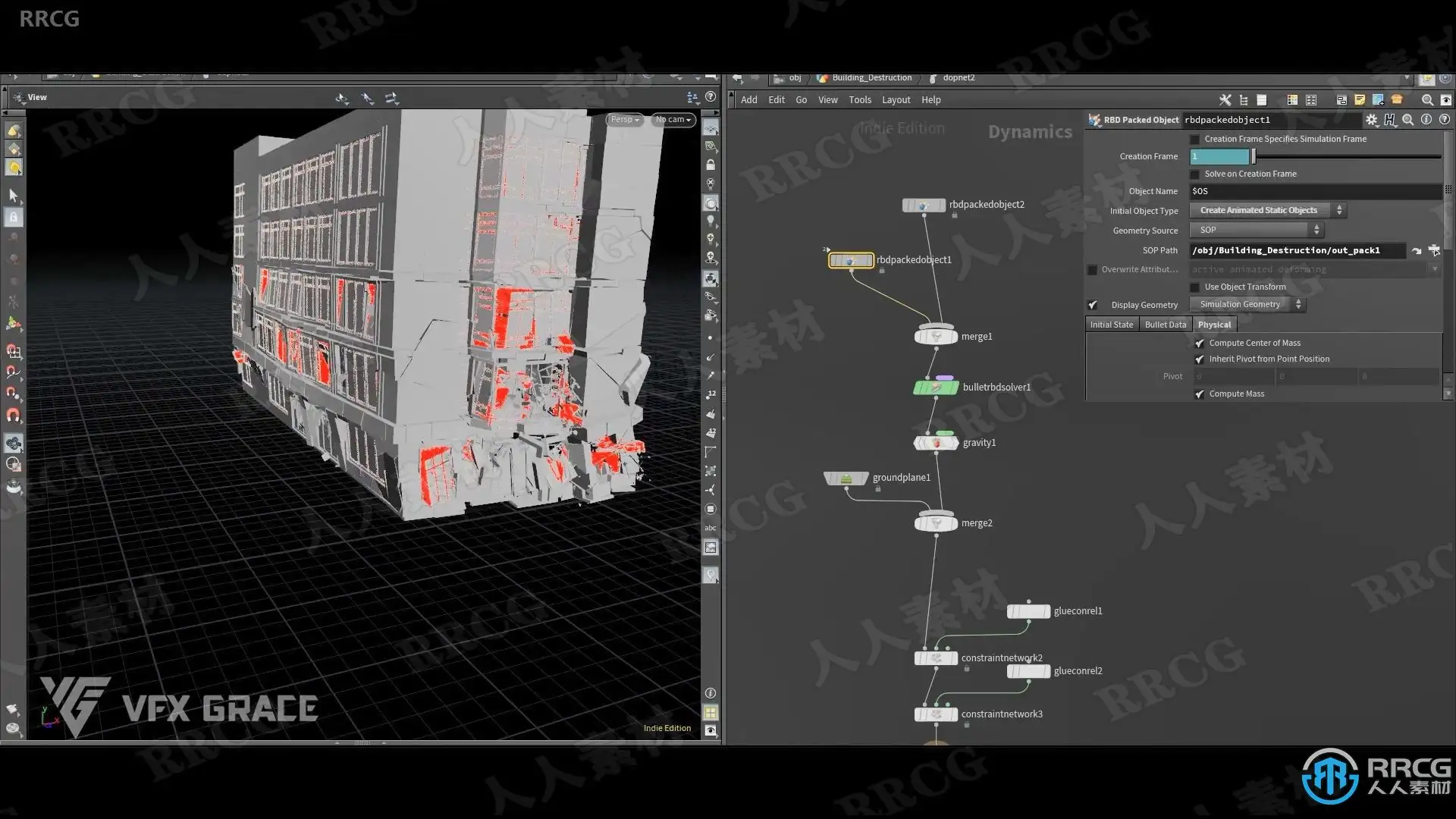The image size is (1456, 819).
Task: Select the bulletrbdsolver1 node
Action: tap(936, 388)
